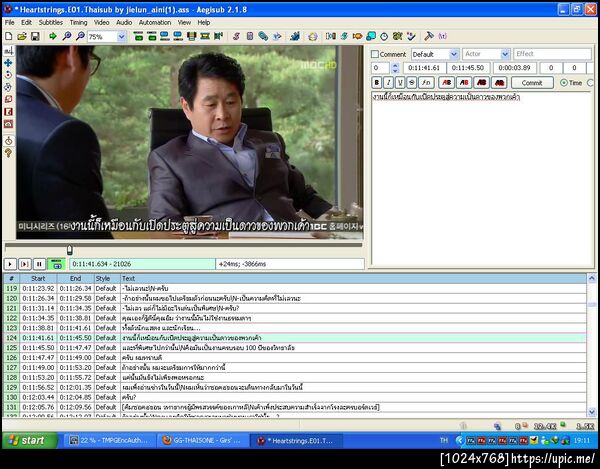The height and width of the screenshot is (469, 600).
Task: Click the Commit button
Action: tap(532, 83)
